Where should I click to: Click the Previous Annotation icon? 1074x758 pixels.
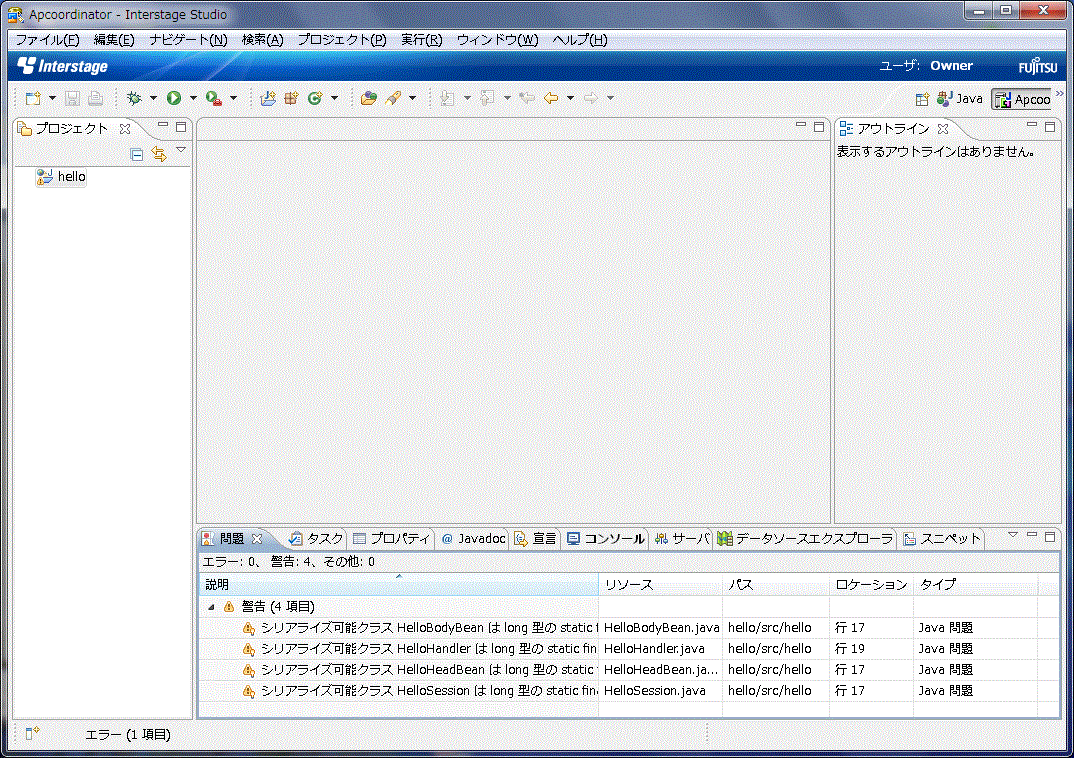(x=487, y=99)
